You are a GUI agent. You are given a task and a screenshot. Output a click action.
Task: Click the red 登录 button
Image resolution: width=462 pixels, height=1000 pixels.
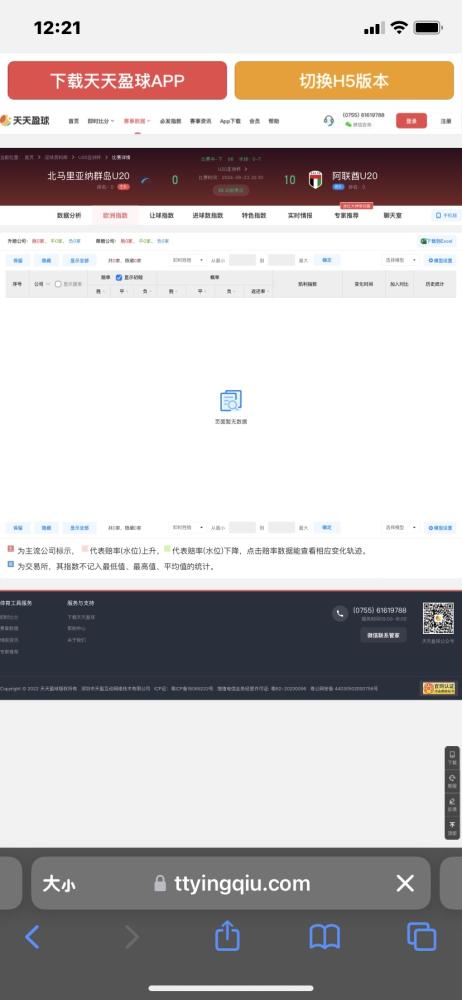coord(412,121)
